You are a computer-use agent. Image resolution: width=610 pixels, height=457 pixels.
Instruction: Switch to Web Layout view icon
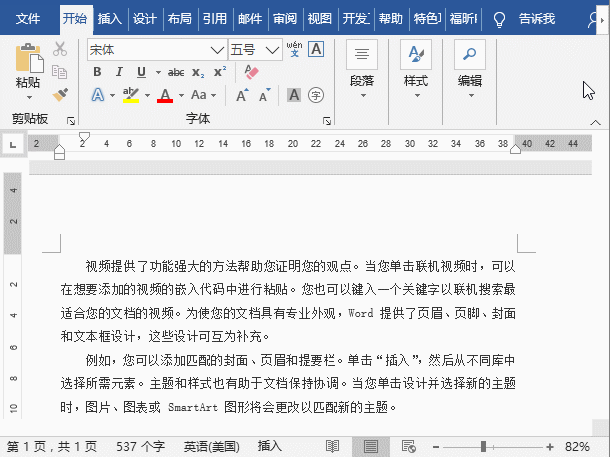pyautogui.click(x=408, y=446)
